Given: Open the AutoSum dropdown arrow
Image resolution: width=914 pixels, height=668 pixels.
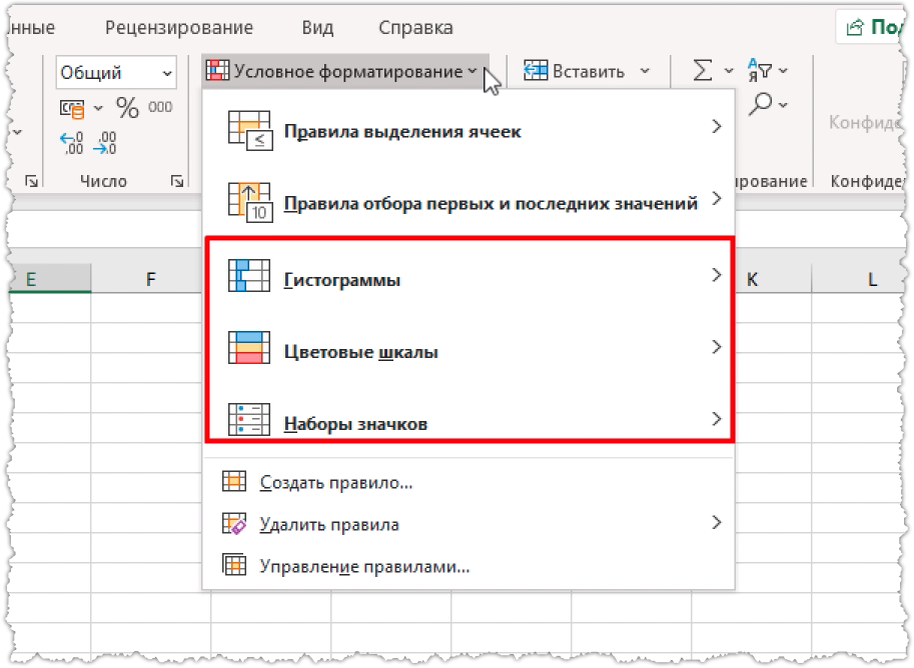Looking at the screenshot, I should (x=729, y=71).
